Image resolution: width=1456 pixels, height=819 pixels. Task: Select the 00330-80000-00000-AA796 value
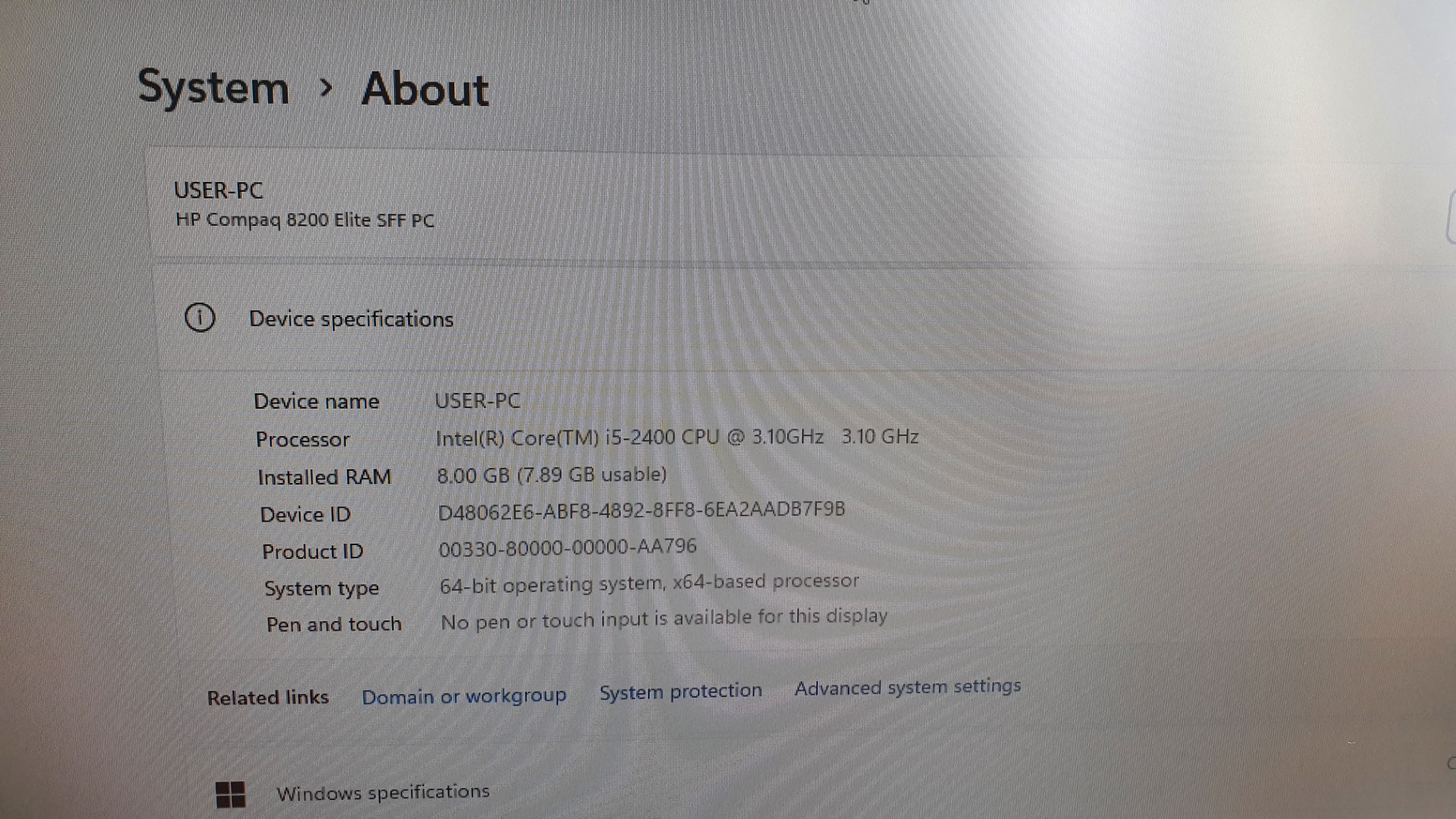(x=567, y=547)
